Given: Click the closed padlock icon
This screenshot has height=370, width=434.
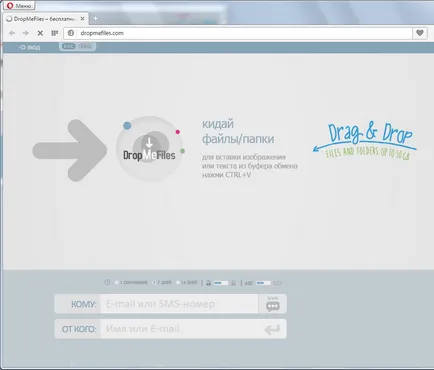Looking at the screenshot, I should point(208,283).
